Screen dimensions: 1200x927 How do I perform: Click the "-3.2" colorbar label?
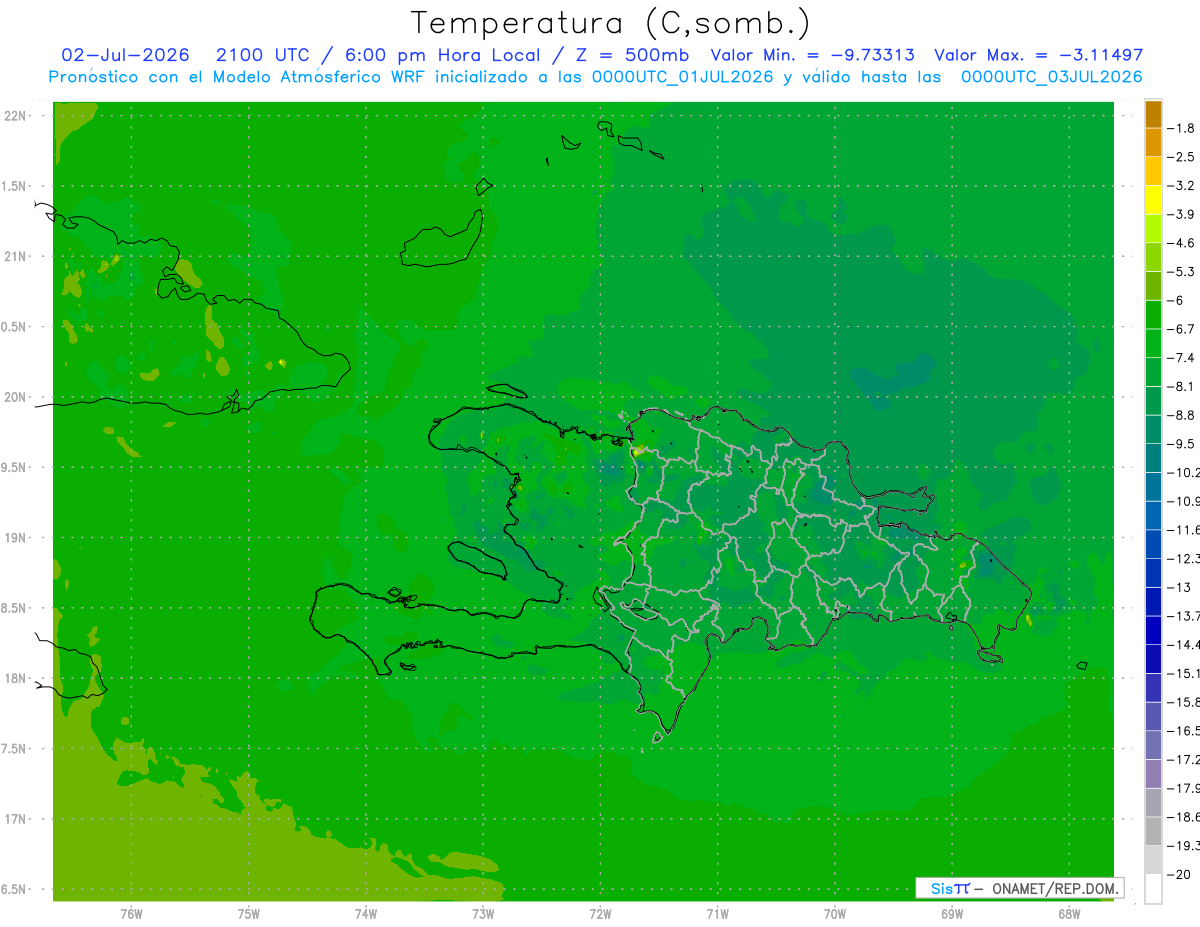(x=1181, y=186)
